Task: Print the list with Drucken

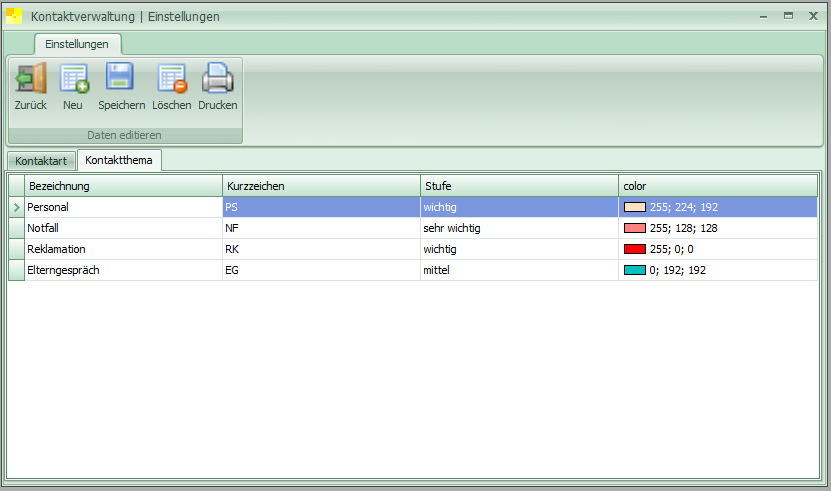Action: pyautogui.click(x=217, y=79)
